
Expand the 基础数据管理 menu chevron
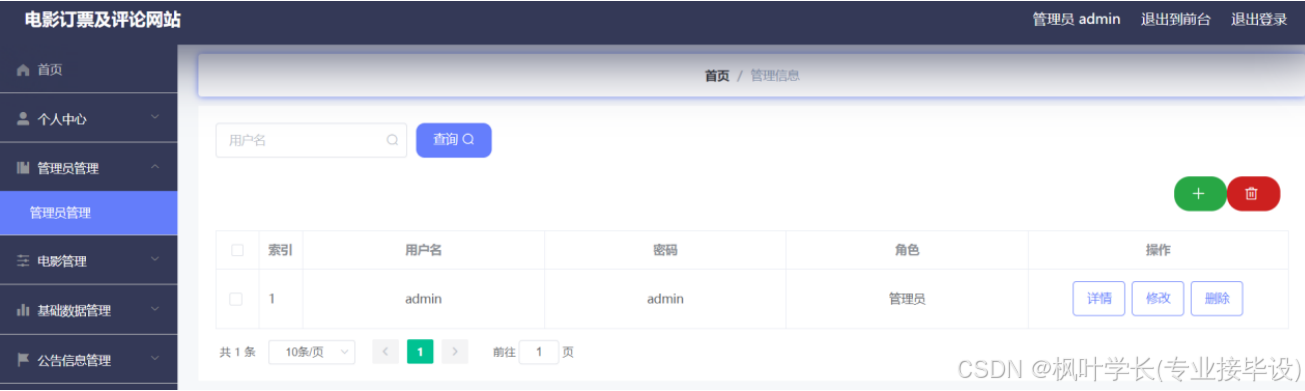155,310
